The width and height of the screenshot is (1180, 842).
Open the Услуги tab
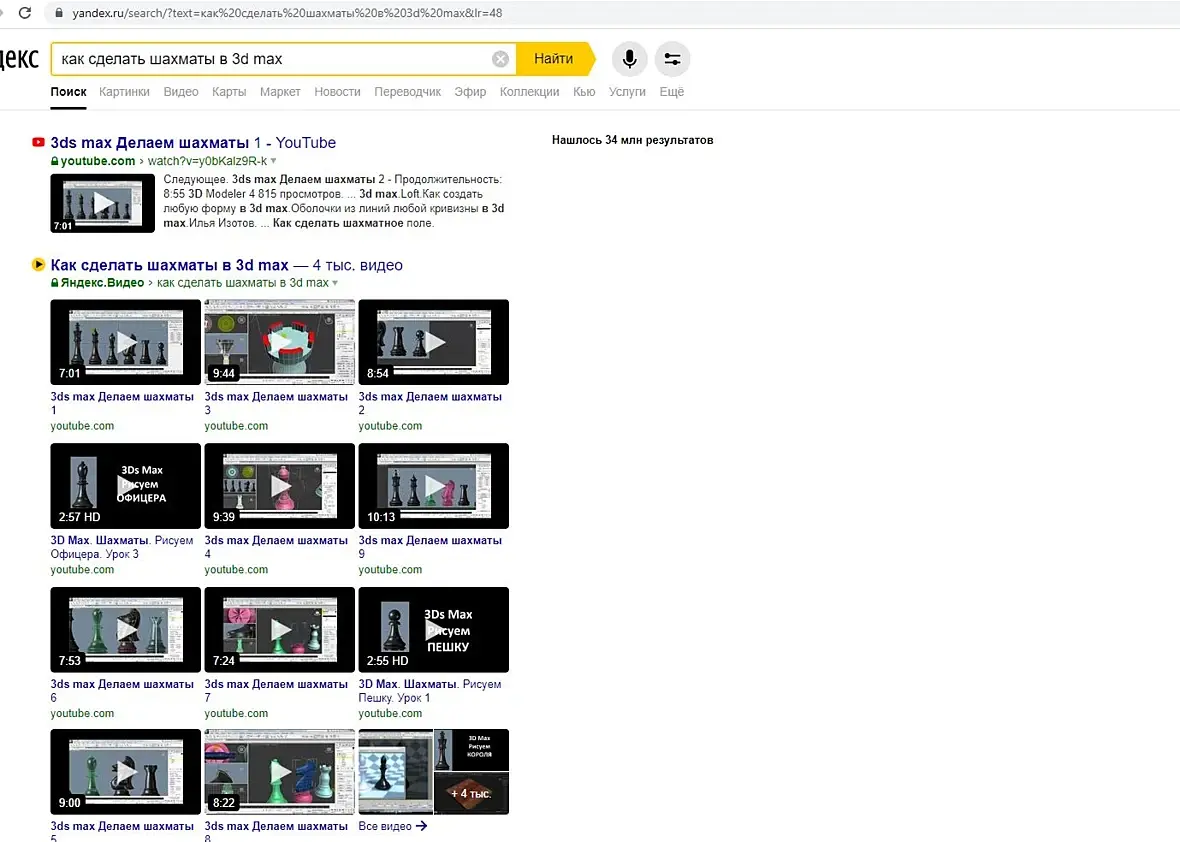(x=627, y=92)
